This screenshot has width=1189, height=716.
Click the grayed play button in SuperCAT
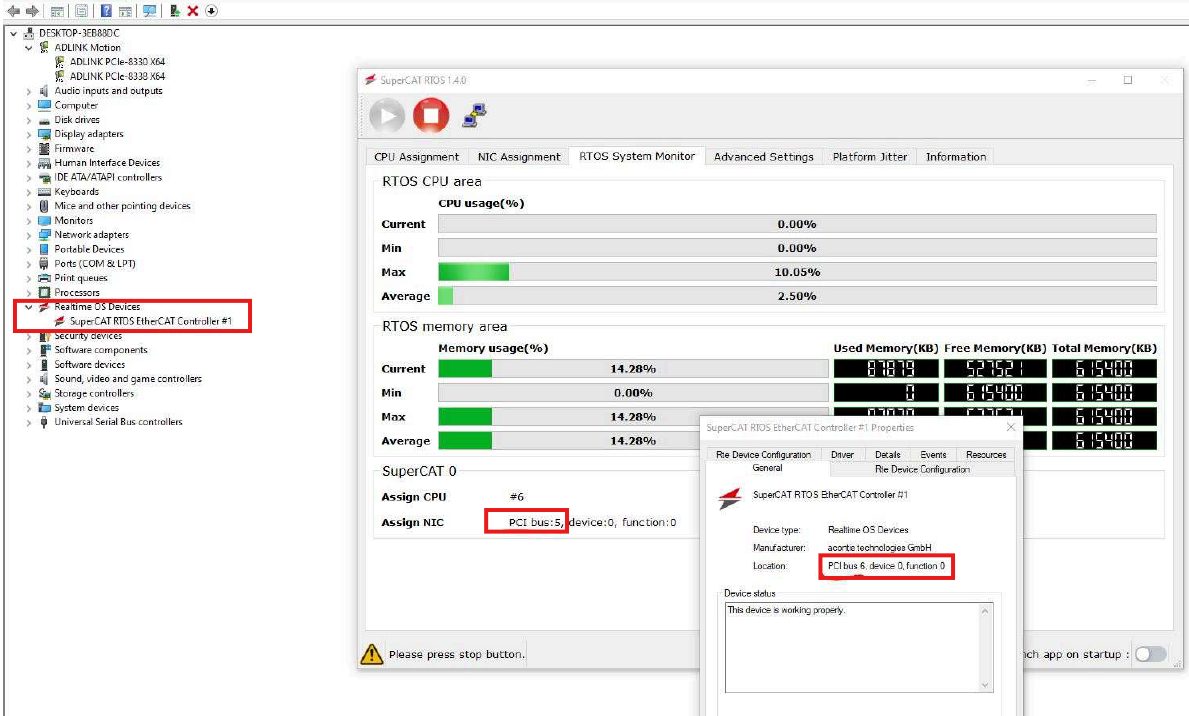pos(387,116)
